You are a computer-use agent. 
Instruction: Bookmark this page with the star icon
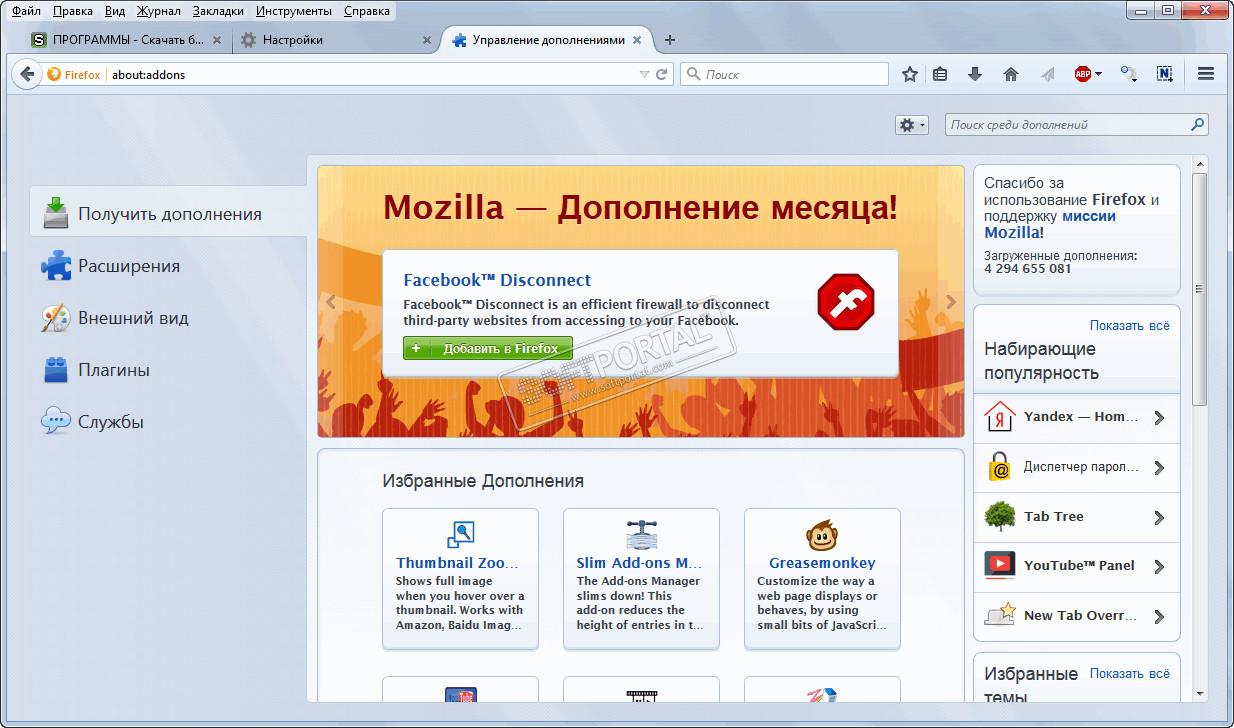click(x=910, y=74)
